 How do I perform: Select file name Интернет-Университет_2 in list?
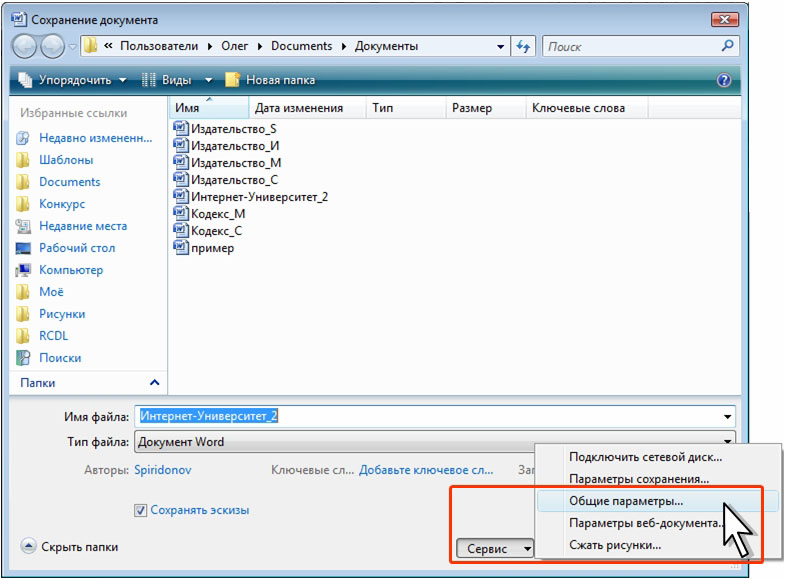pos(260,197)
